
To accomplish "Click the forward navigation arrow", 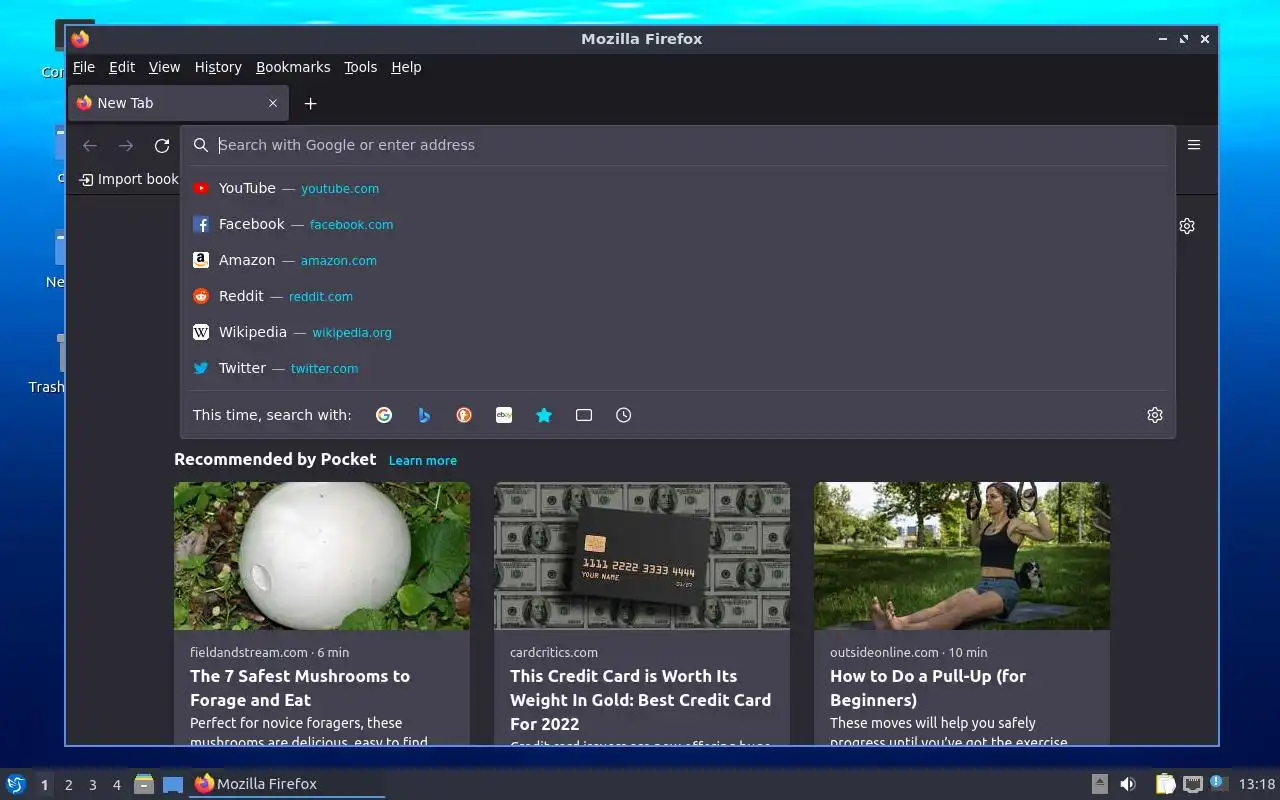I will tap(126, 145).
